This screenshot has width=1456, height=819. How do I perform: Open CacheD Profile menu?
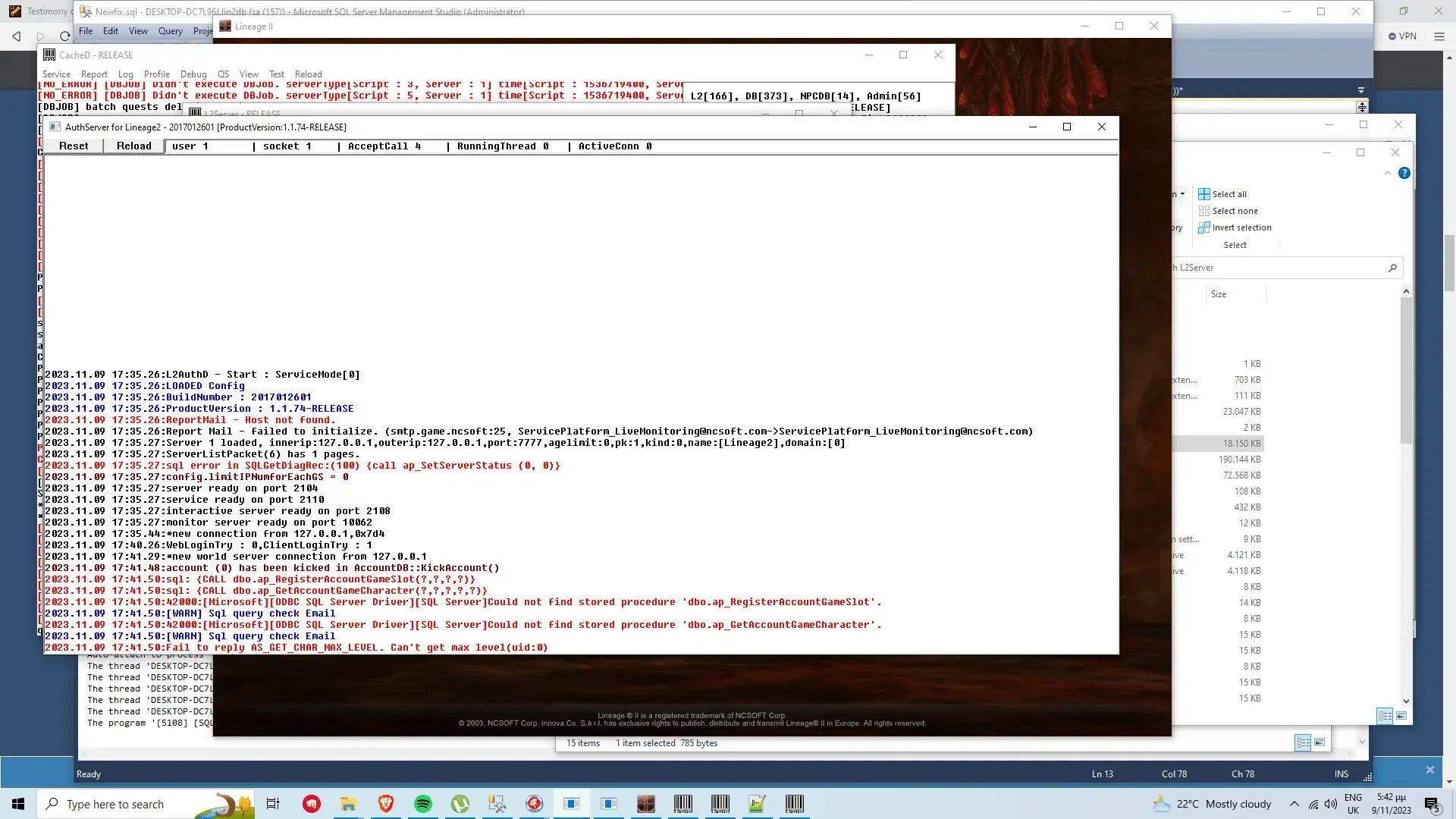[157, 74]
